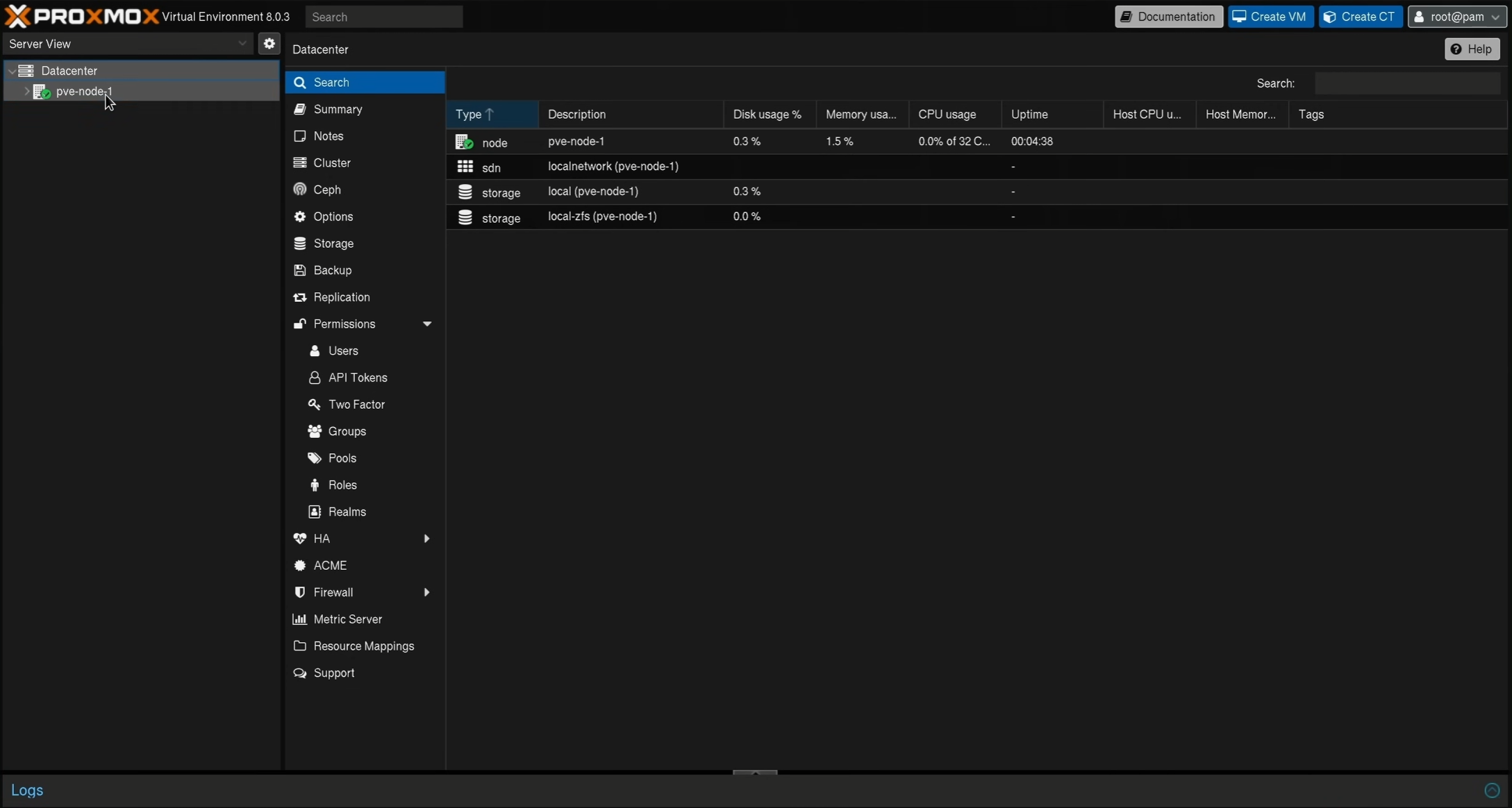Select the pve-node-1 node row icon

(x=464, y=142)
